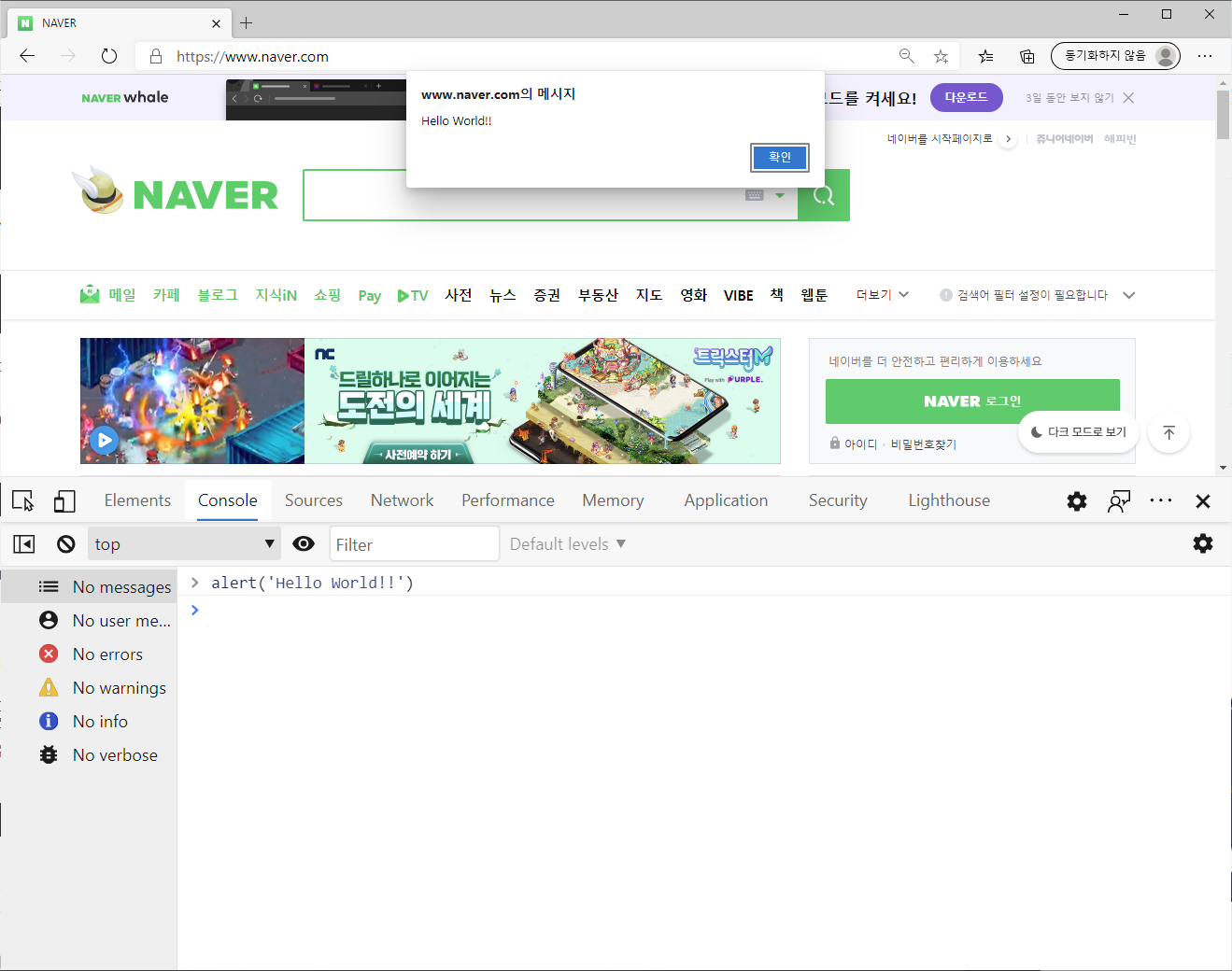Click the green NAVER 로그인 button

(x=972, y=401)
